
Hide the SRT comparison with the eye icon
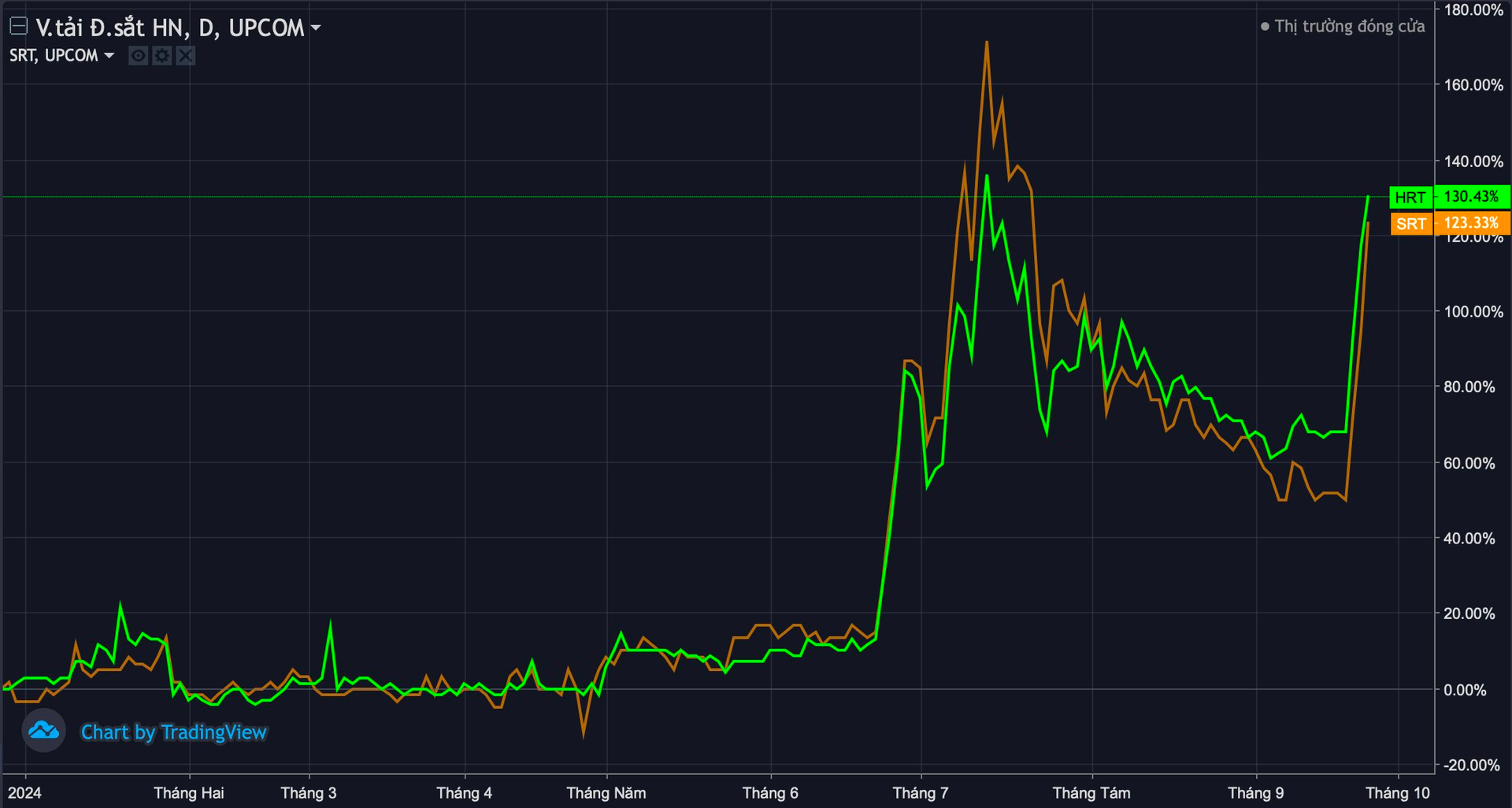138,56
